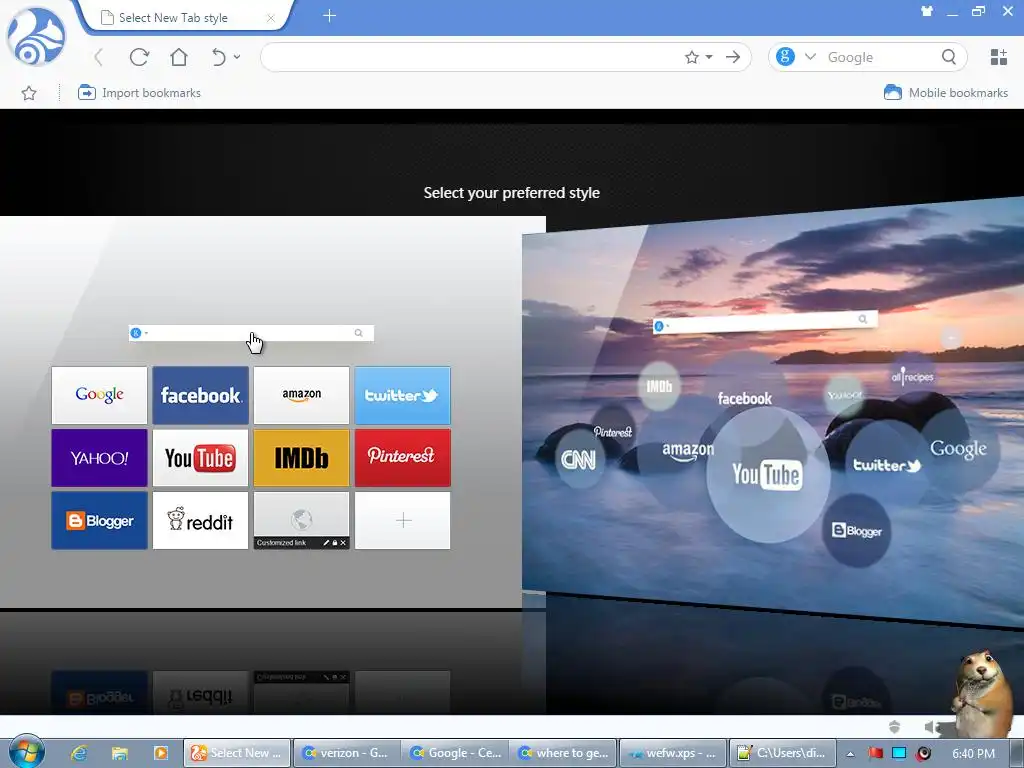This screenshot has width=1024, height=768.
Task: Click the CNN bubble
Action: pos(579,460)
